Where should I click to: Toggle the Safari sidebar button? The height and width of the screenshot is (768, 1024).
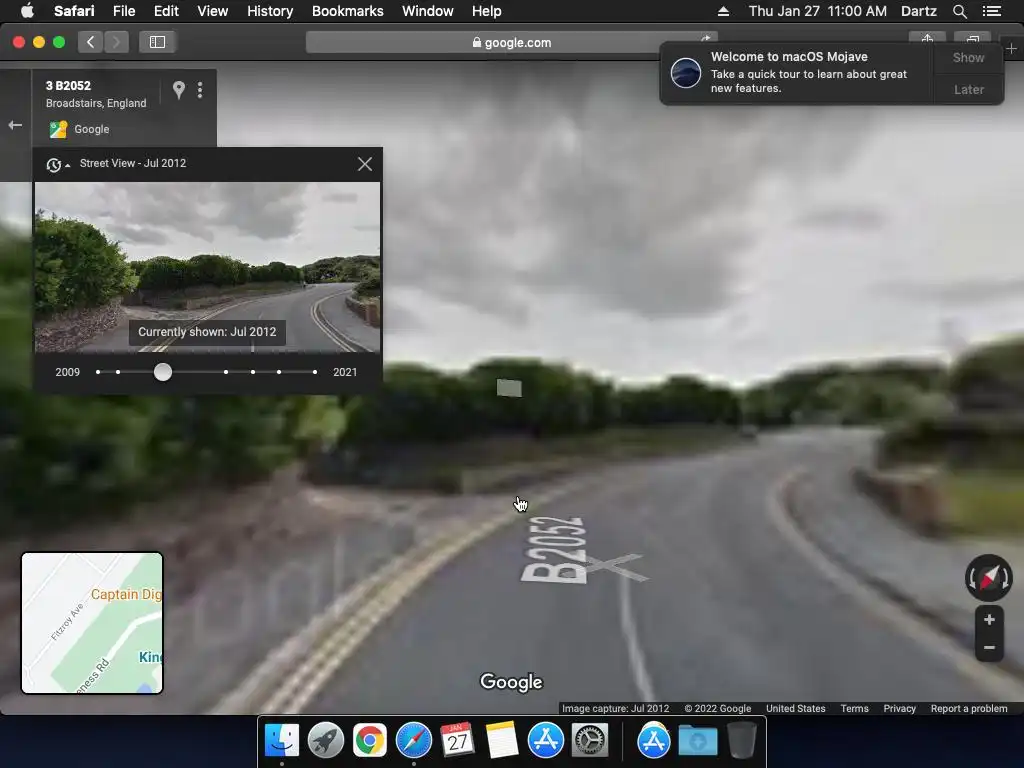click(157, 42)
